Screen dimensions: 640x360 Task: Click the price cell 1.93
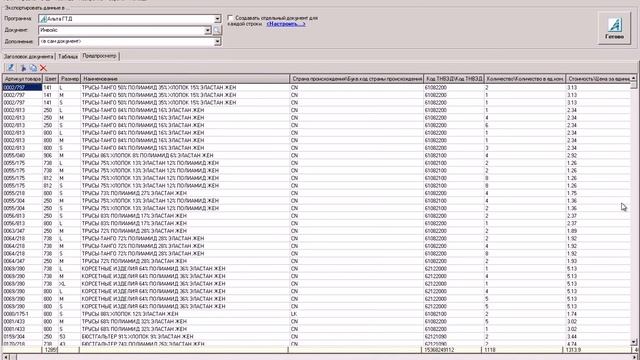coord(598,261)
